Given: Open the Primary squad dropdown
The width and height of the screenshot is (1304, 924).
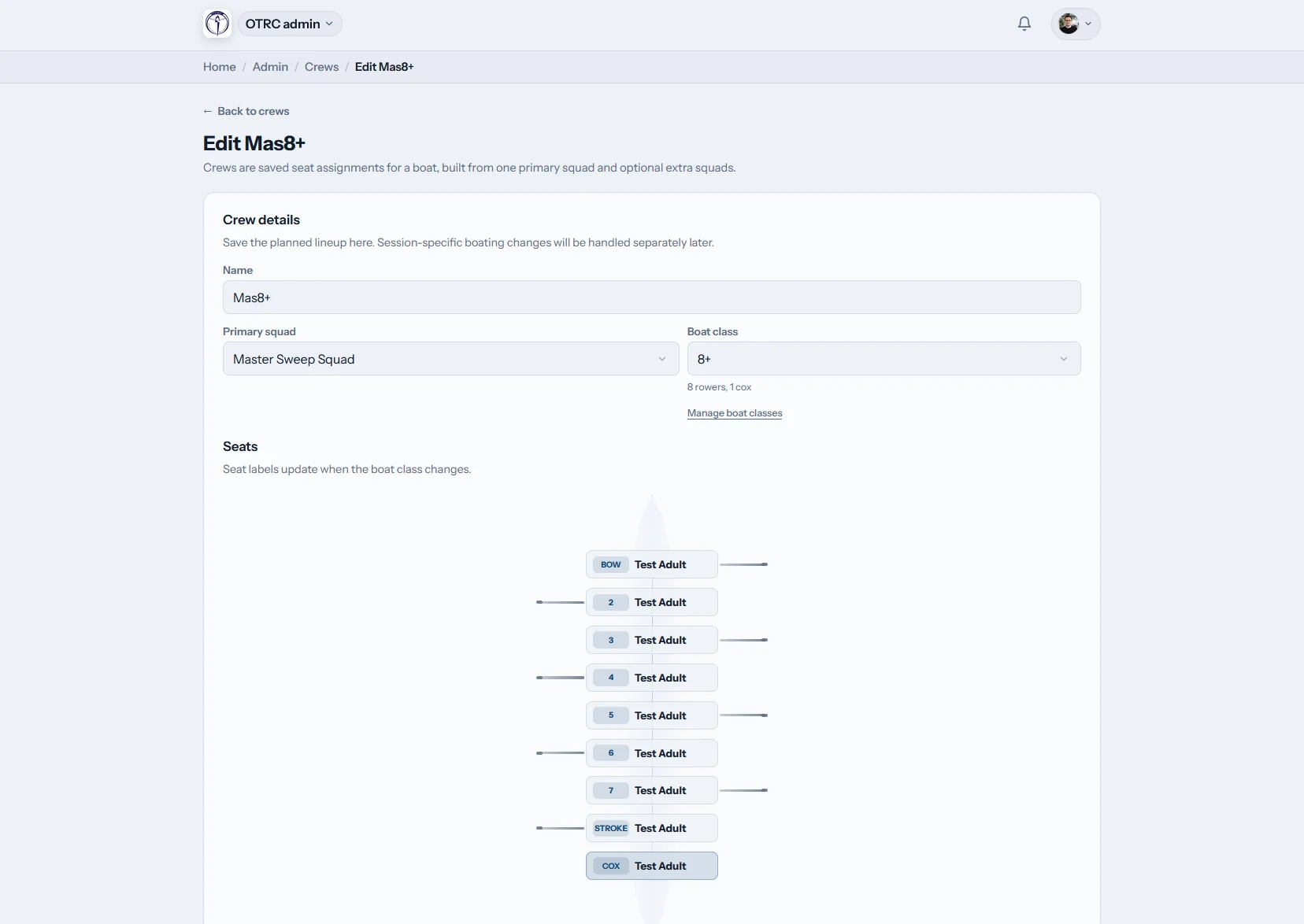Looking at the screenshot, I should (451, 359).
